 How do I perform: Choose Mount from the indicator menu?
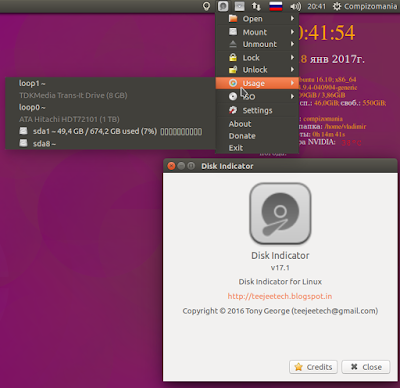[257, 32]
